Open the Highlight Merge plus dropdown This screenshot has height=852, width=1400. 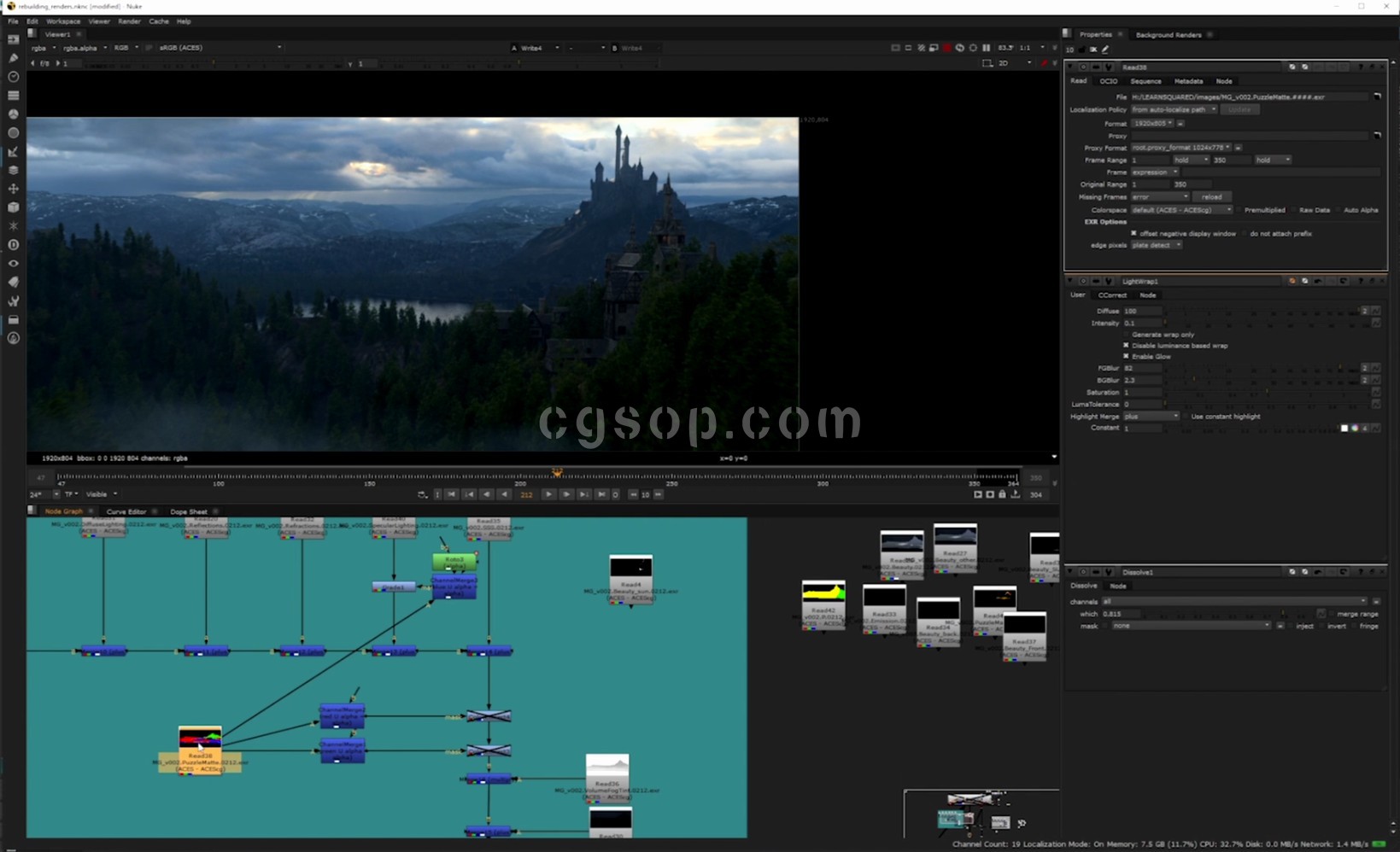(1151, 417)
